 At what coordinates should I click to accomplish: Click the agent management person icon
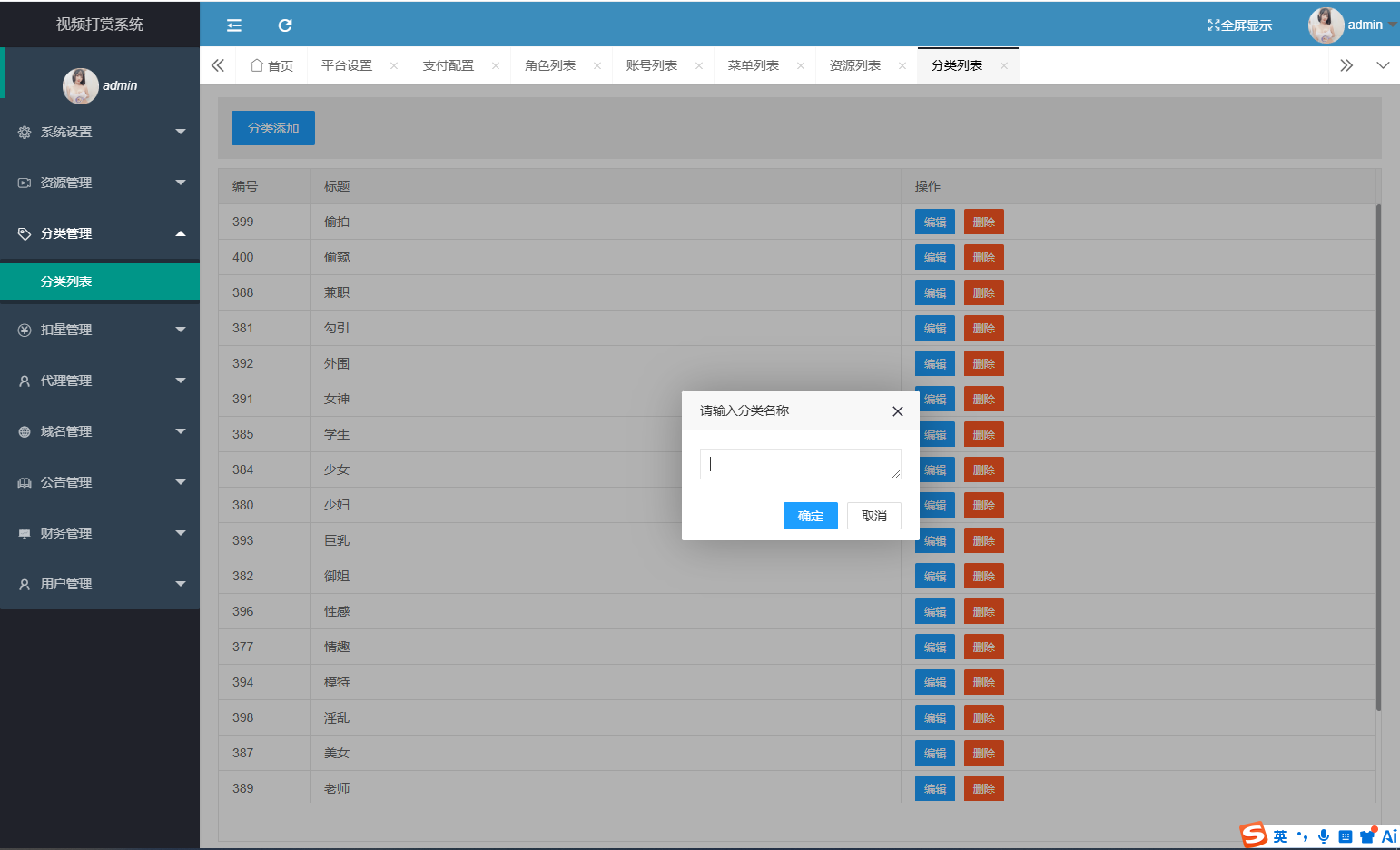pos(25,381)
